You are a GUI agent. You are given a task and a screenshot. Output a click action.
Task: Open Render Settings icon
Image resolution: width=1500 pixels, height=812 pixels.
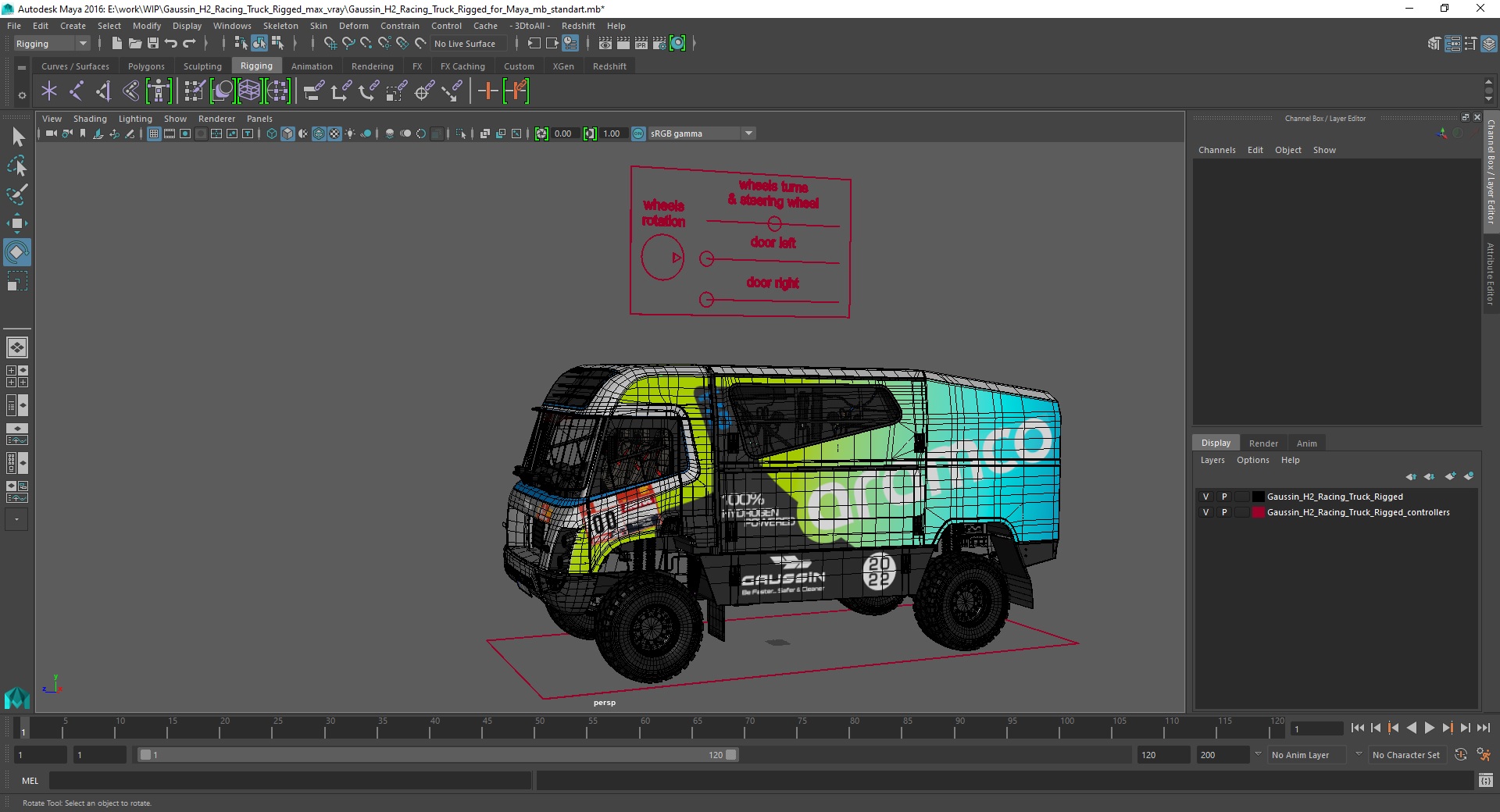coord(659,44)
